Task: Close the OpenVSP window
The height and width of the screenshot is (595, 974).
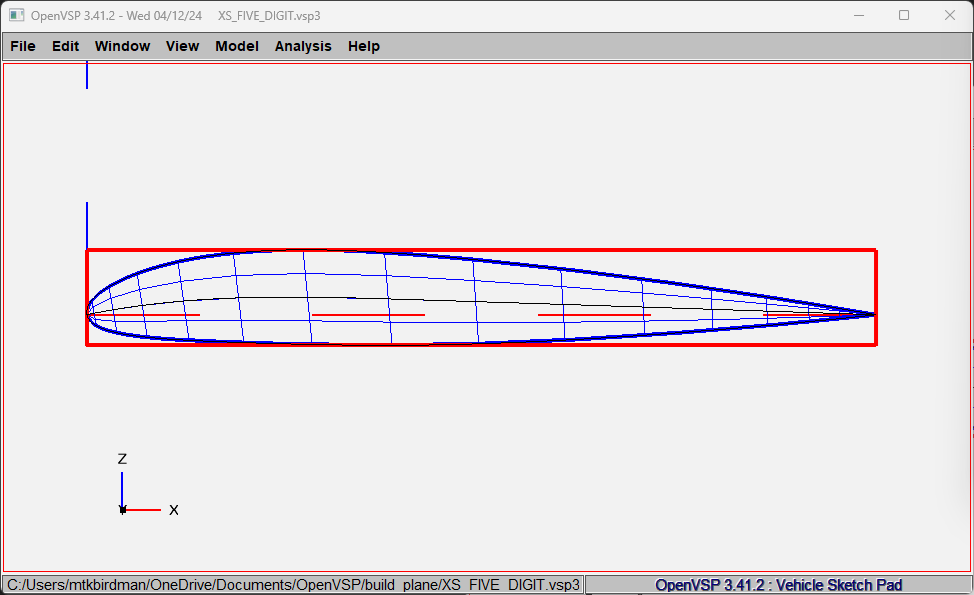Action: (950, 16)
